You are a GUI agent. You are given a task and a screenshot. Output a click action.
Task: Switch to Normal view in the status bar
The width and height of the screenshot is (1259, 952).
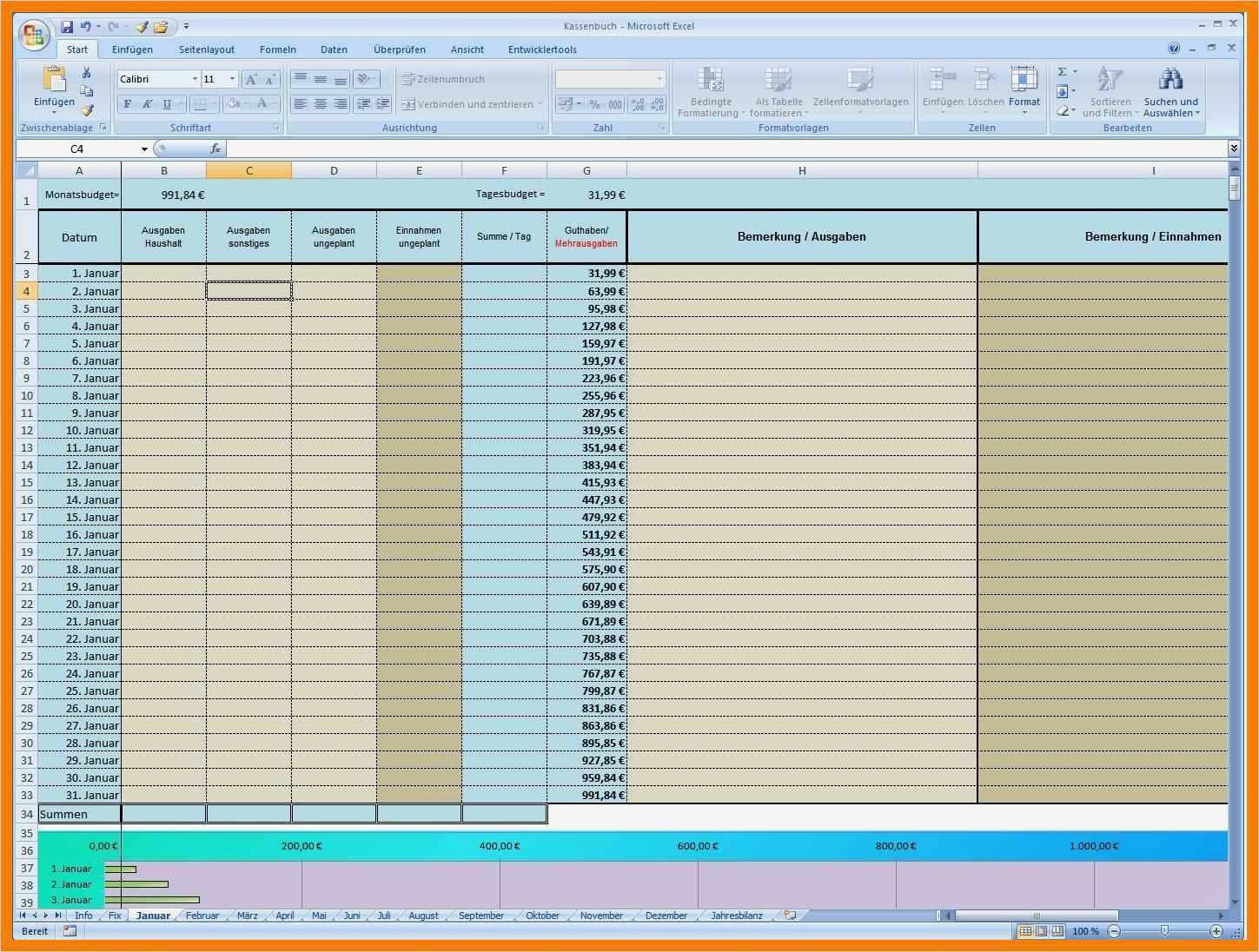click(x=1025, y=931)
